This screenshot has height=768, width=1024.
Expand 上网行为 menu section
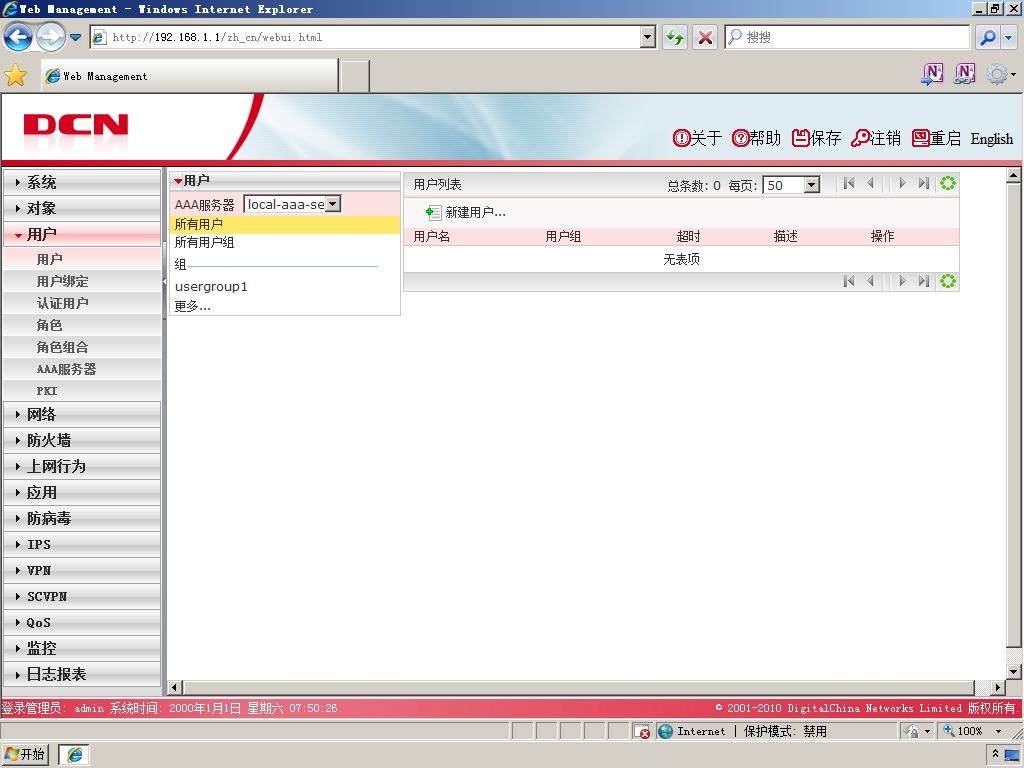tap(82, 466)
